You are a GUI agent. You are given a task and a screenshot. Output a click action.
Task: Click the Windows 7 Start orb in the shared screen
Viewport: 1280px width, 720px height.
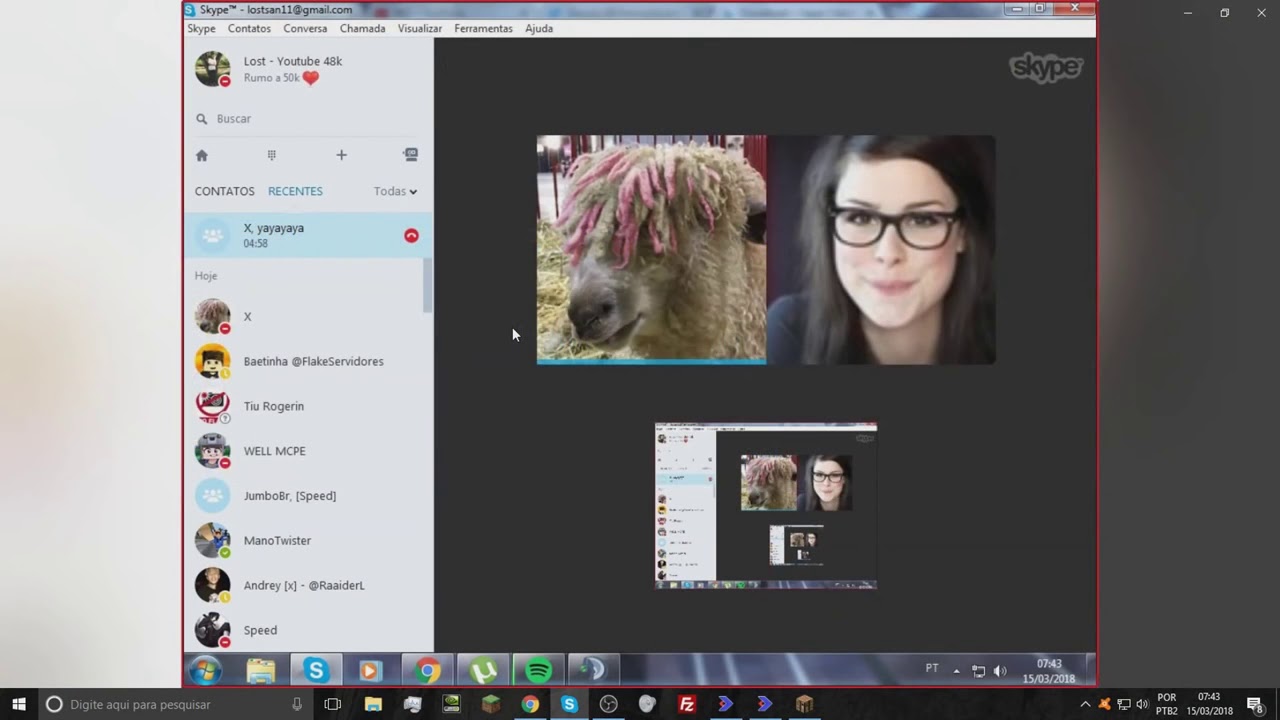206,670
